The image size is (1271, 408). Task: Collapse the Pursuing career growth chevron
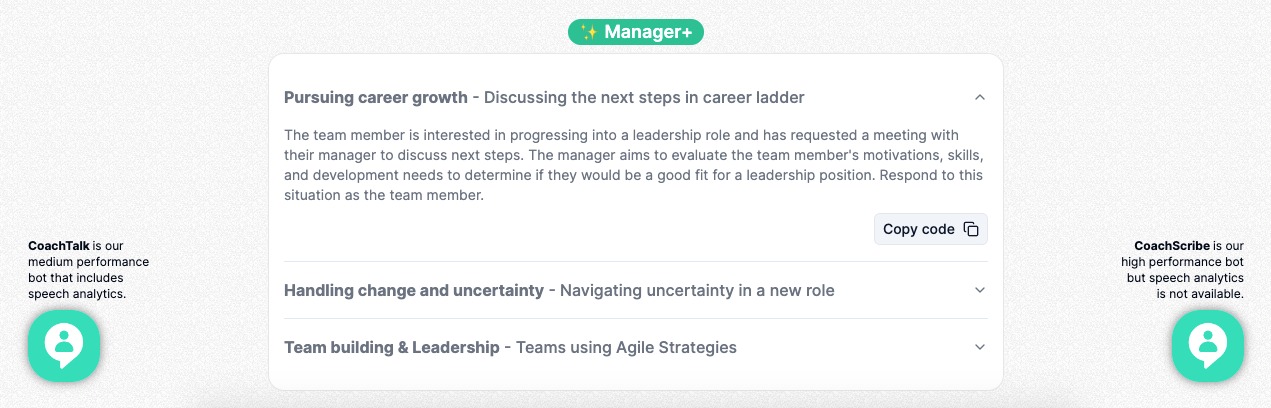pos(980,97)
